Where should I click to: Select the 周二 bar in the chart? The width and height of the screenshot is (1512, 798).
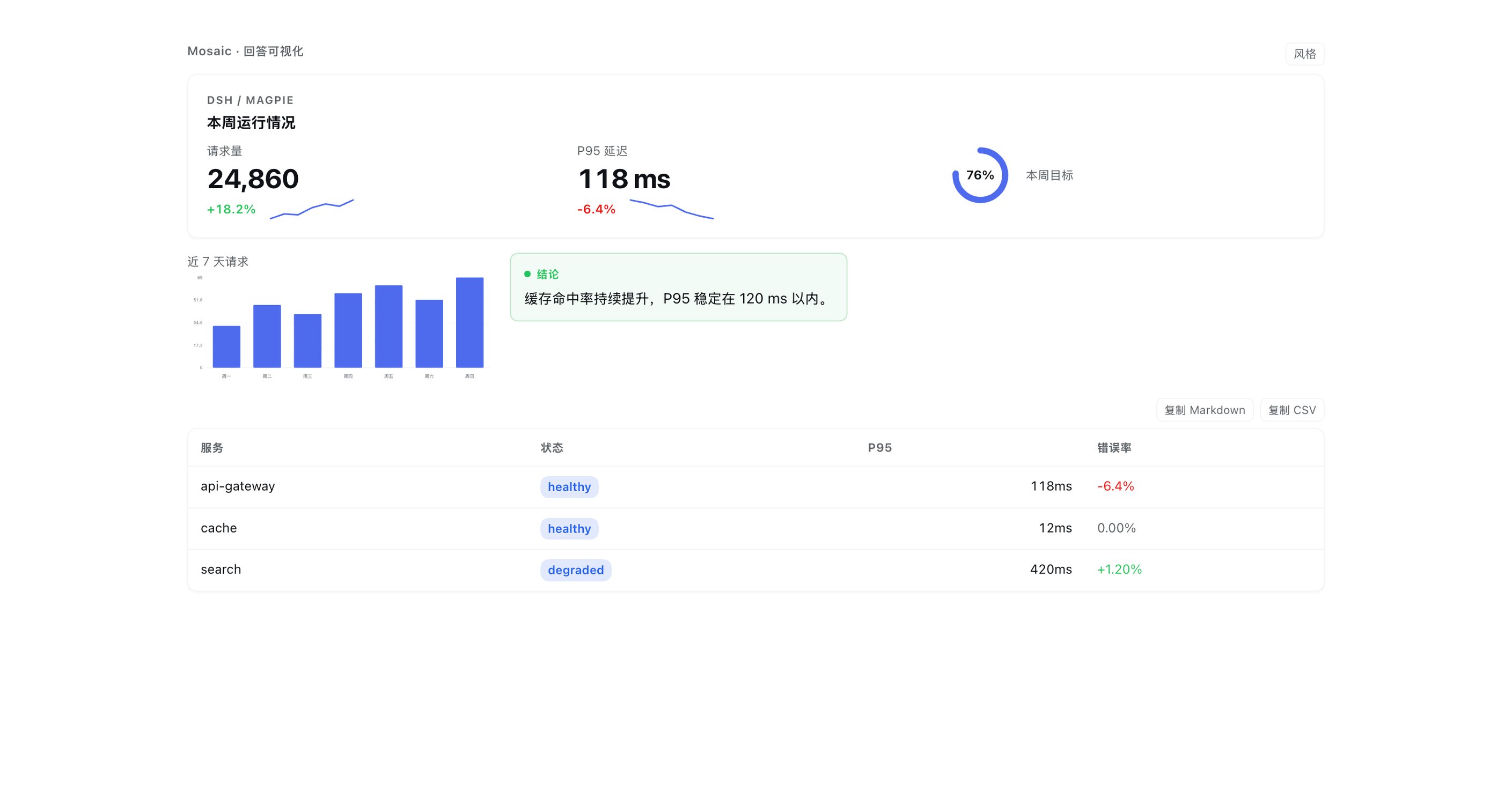pyautogui.click(x=267, y=336)
